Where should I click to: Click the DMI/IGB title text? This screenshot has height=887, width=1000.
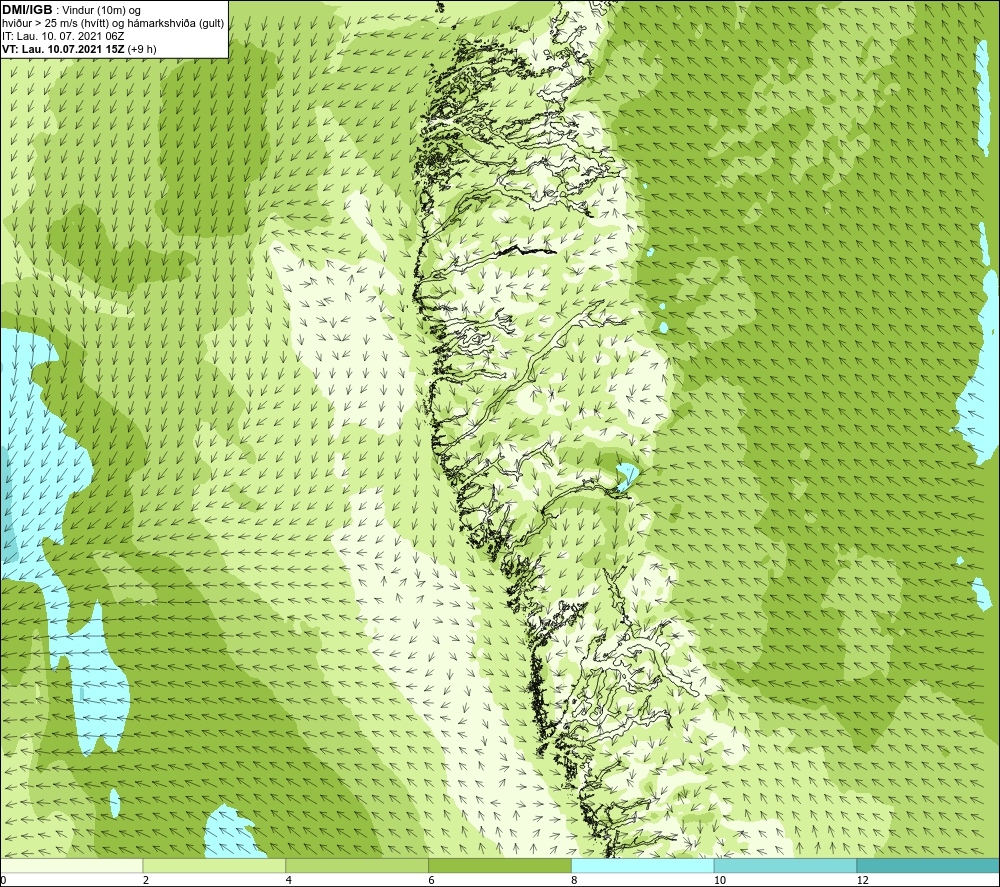click(27, 10)
